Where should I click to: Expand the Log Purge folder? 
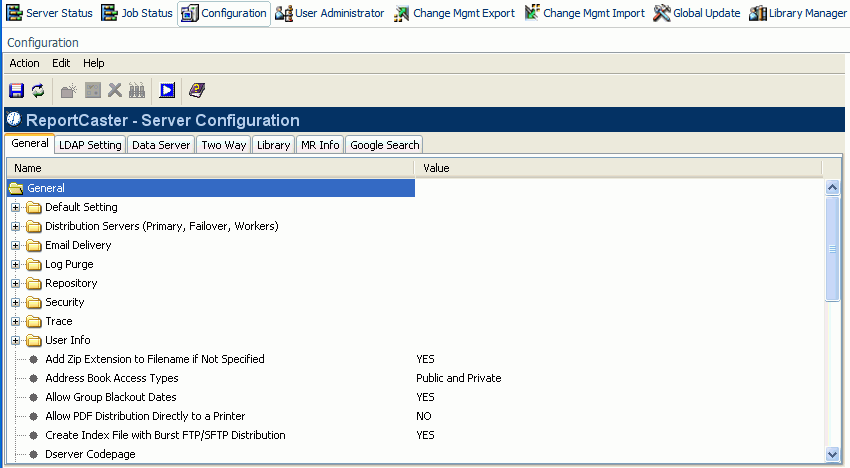(x=16, y=264)
